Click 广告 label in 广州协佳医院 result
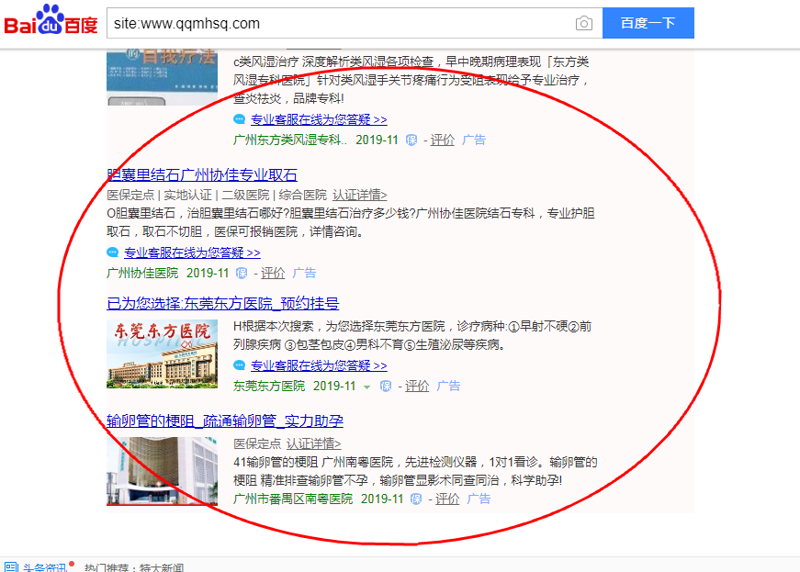The height and width of the screenshot is (572, 800). 305,273
